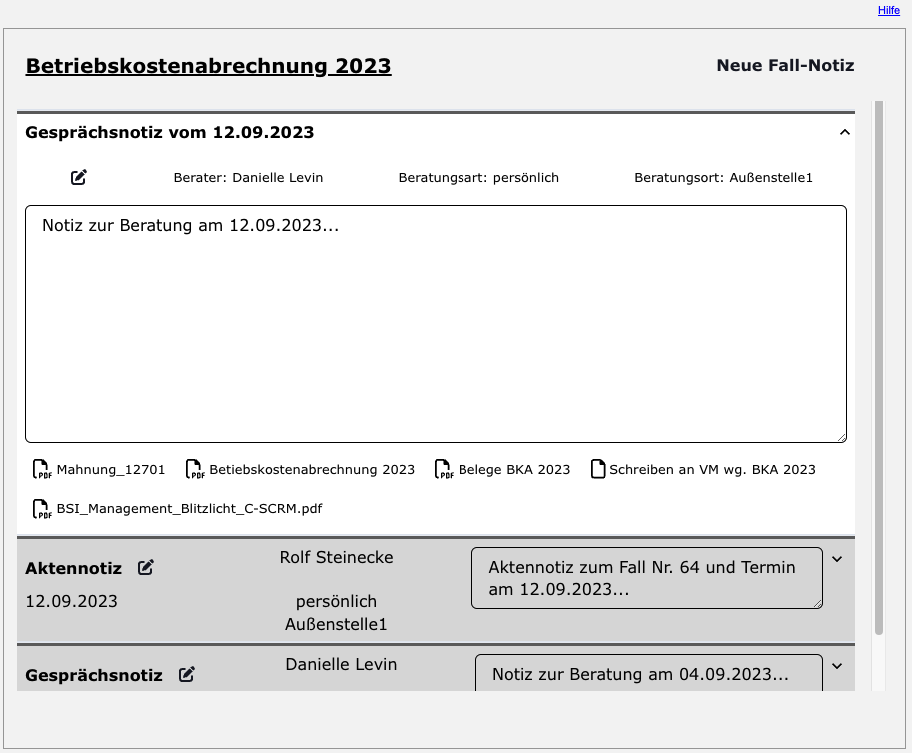
Task: Click the name Rolf Steinecke
Action: [336, 557]
